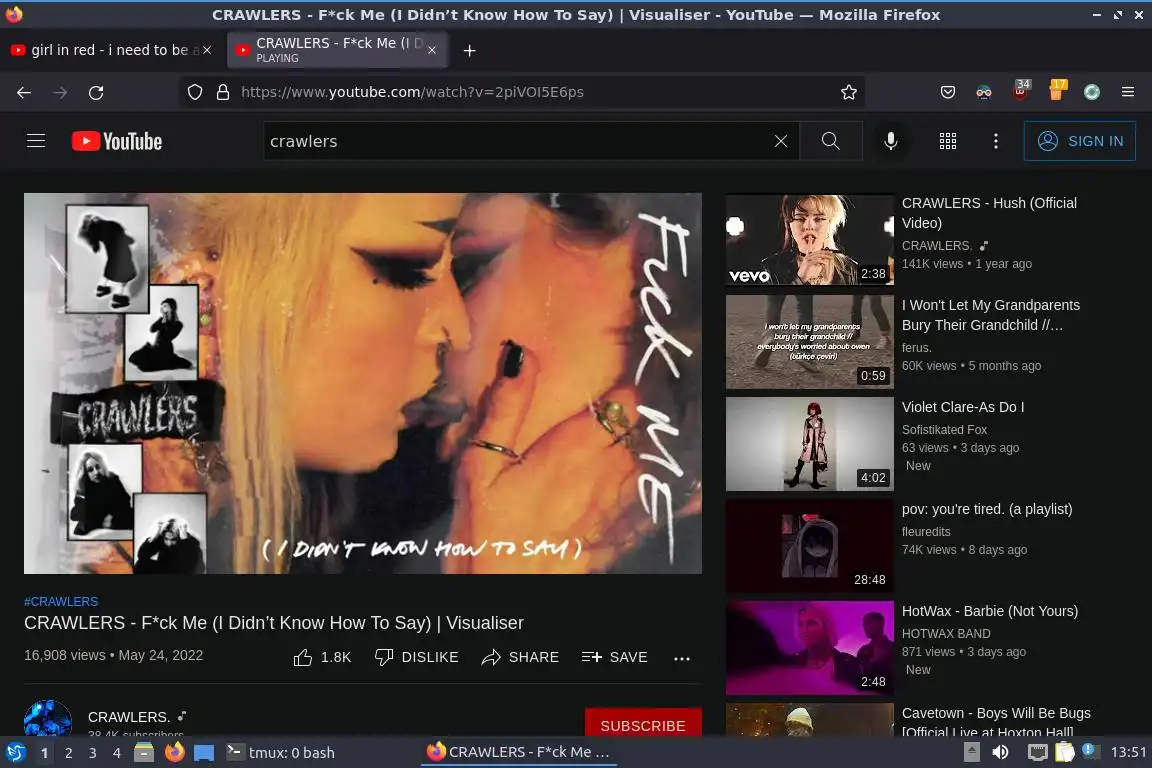The image size is (1152, 768).
Task: Open Cavetown Boys Will Be Bugs title
Action: coord(996,722)
